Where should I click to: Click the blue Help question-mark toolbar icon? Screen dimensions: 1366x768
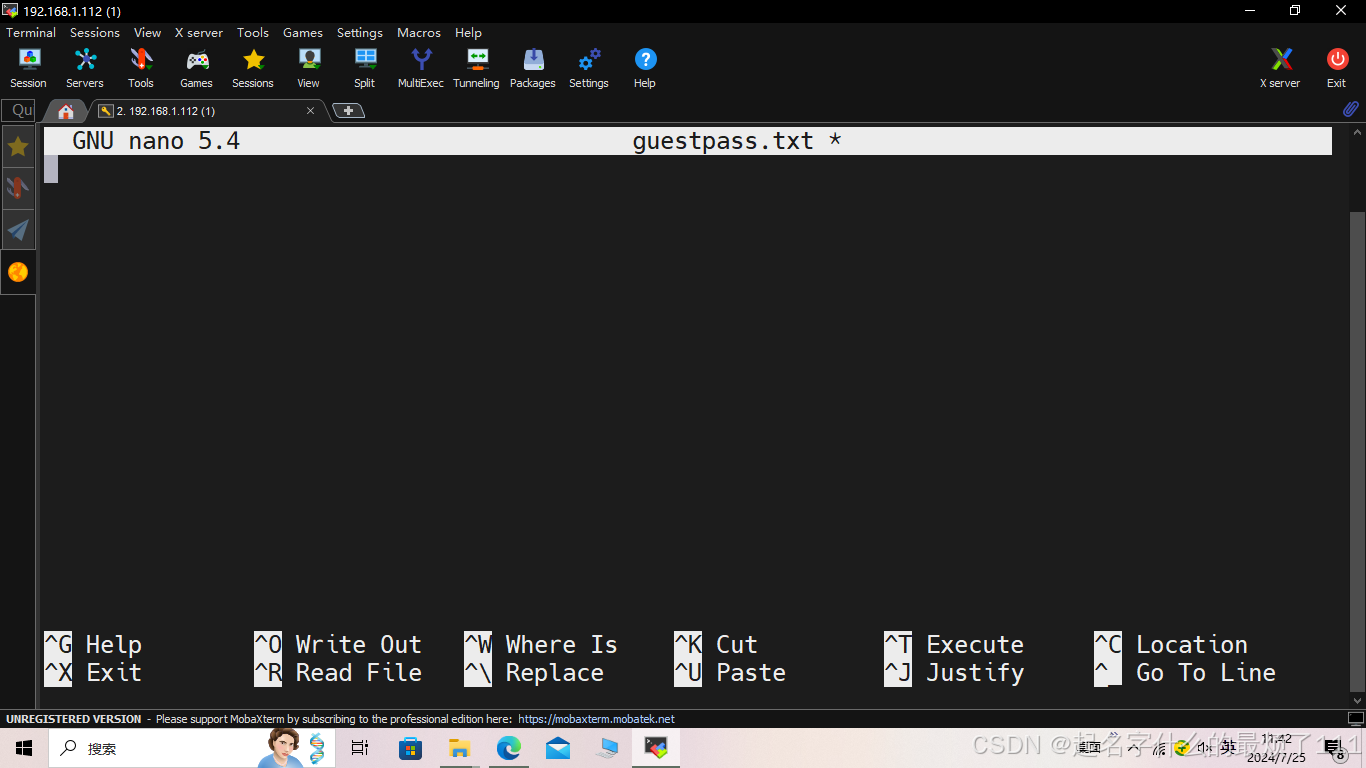645,68
